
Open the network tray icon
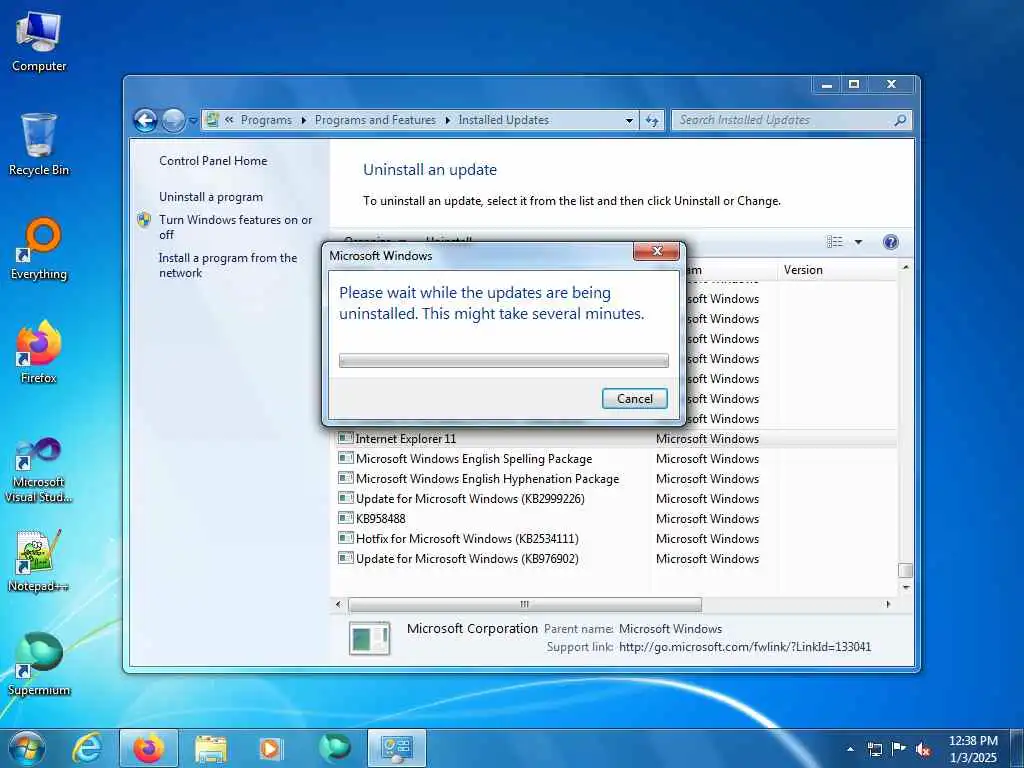click(x=874, y=749)
